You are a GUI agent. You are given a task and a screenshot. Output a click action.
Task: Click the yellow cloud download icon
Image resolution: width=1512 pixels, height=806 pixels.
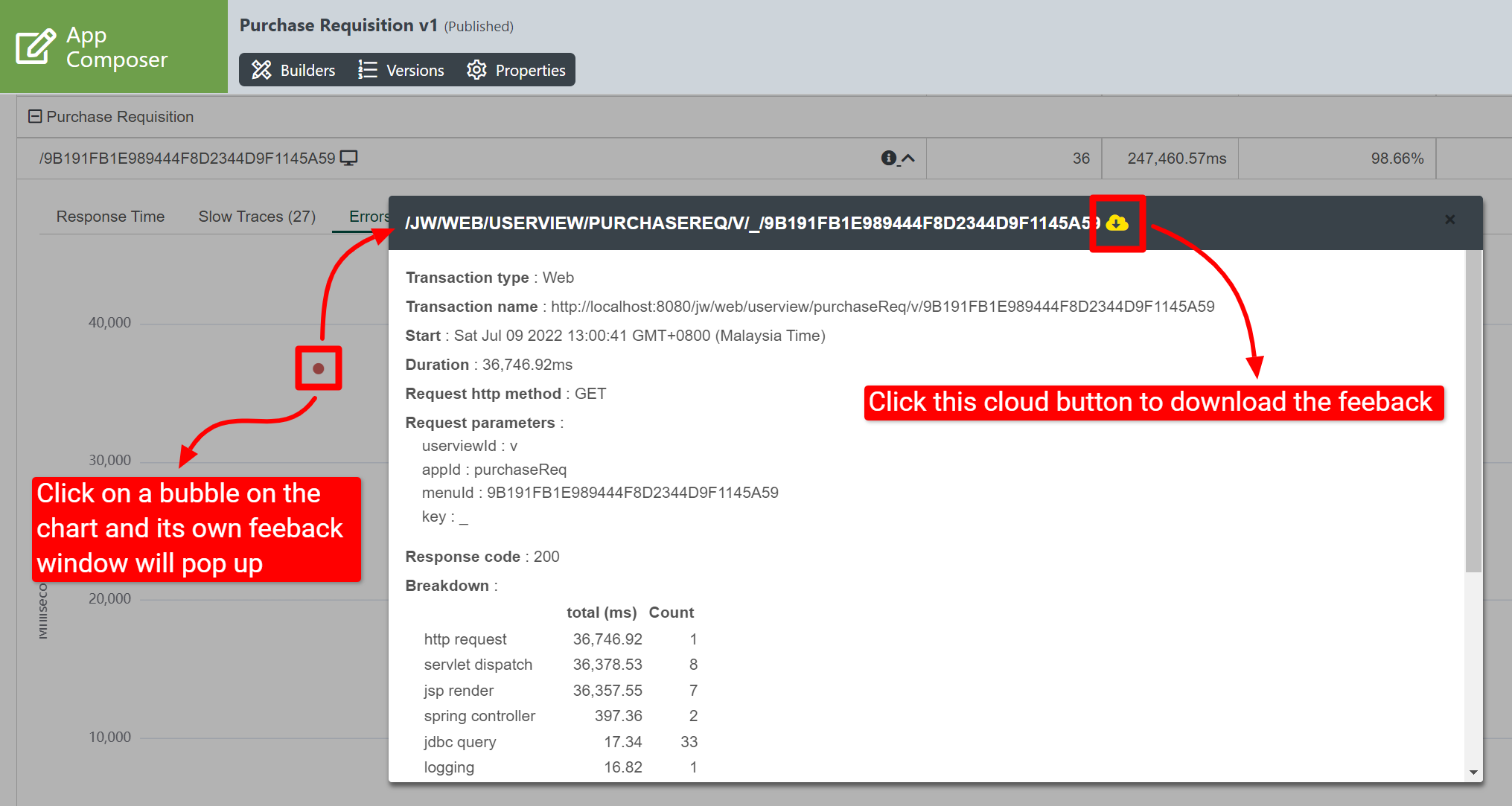[1117, 223]
